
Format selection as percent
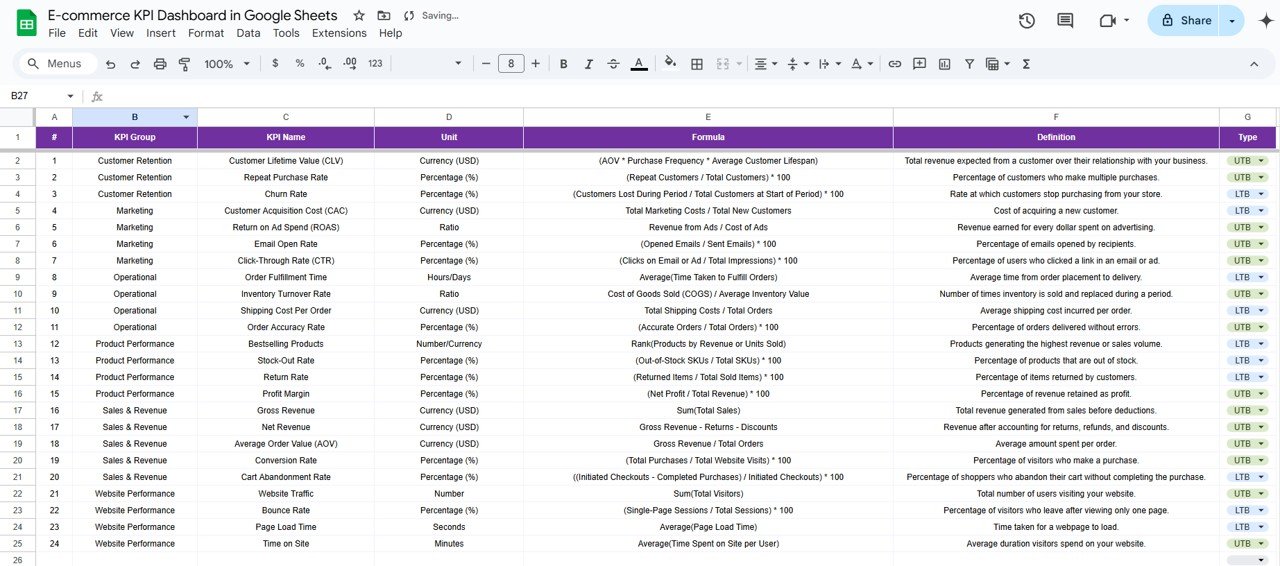(x=300, y=64)
